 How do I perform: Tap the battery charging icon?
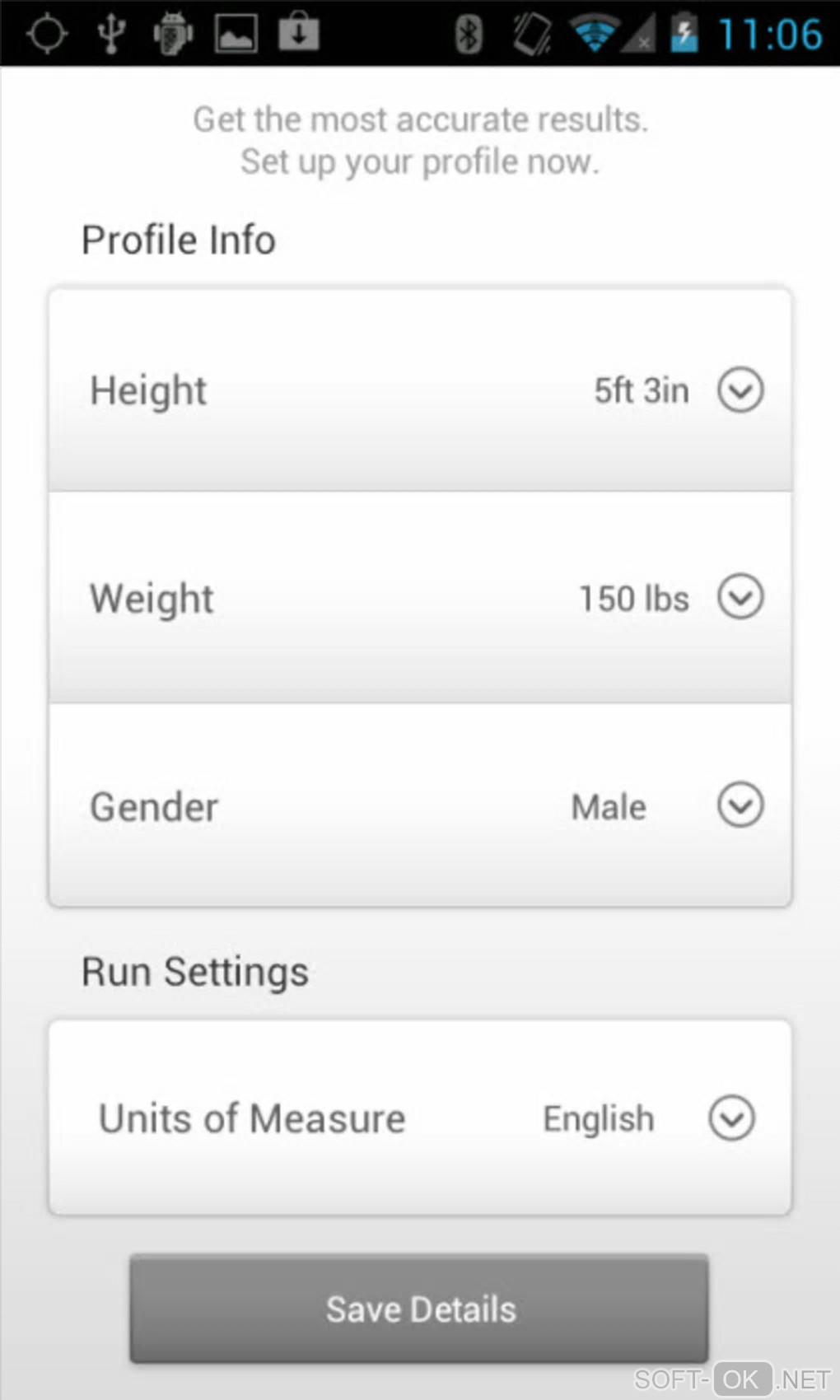point(684,34)
